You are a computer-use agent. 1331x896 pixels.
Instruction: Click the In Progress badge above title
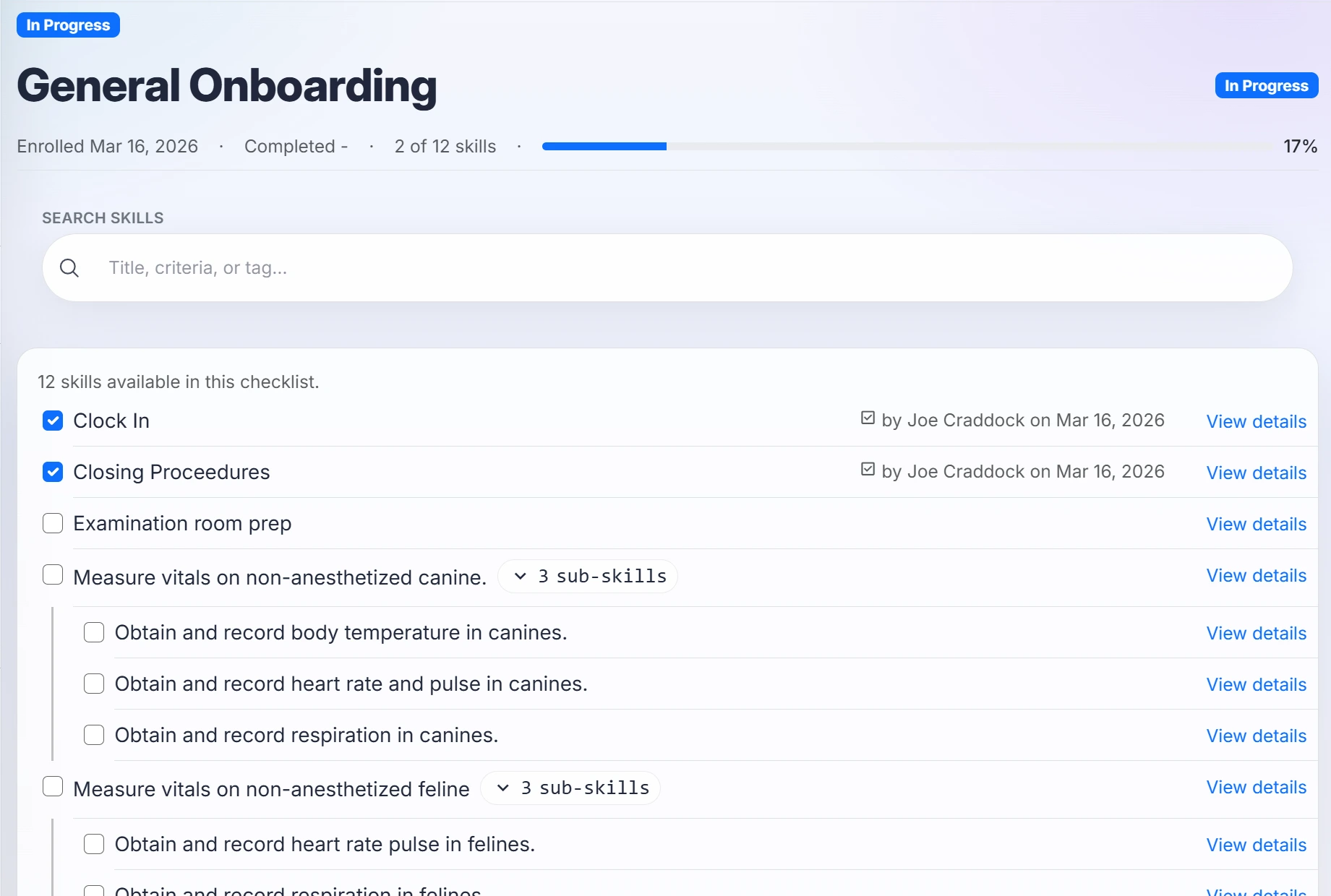coord(68,25)
